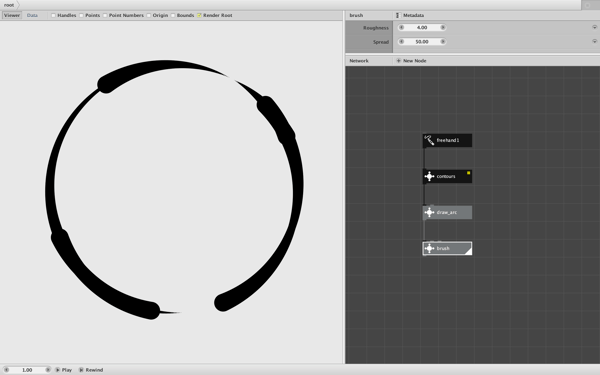
Task: Click the brush title in parameters header
Action: [356, 15]
